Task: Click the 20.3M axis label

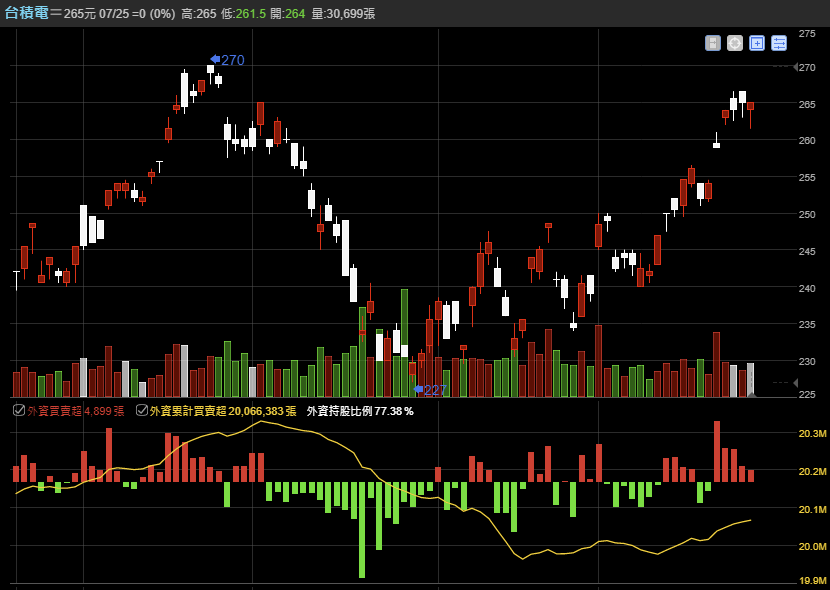Action: click(x=812, y=433)
